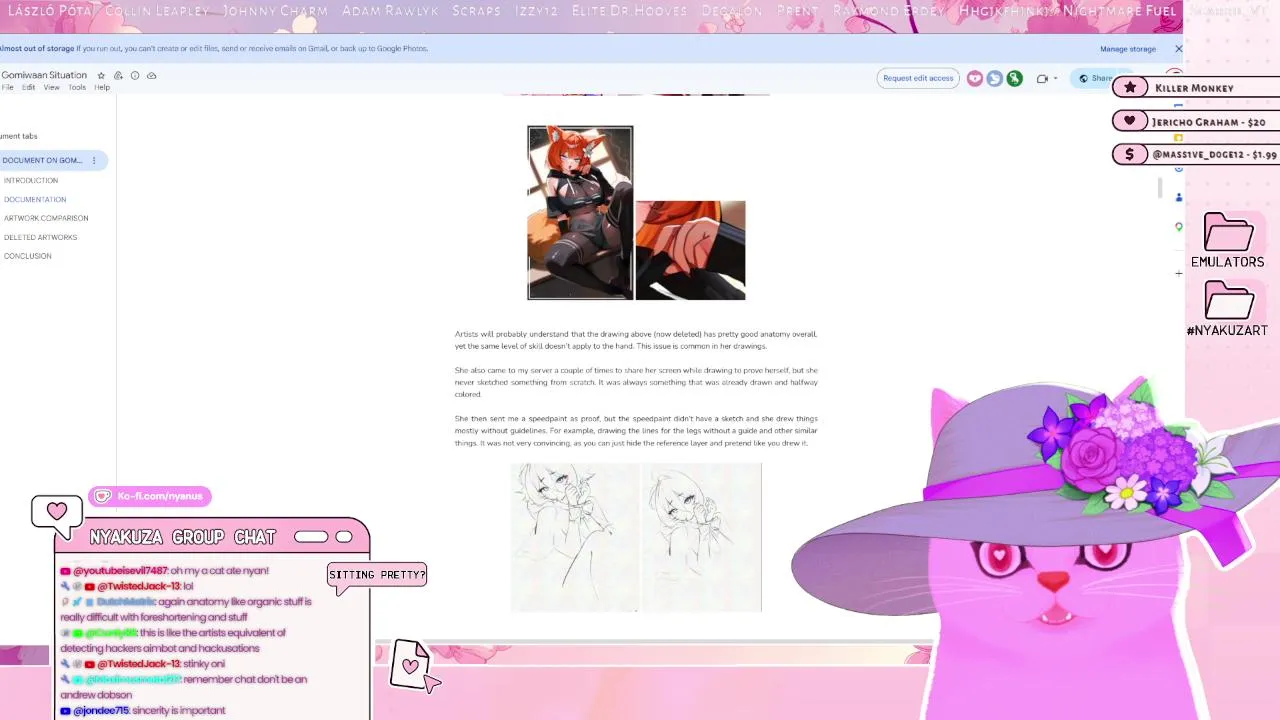
Task: Click the document vertical scrollbar
Action: pyautogui.click(x=1160, y=188)
